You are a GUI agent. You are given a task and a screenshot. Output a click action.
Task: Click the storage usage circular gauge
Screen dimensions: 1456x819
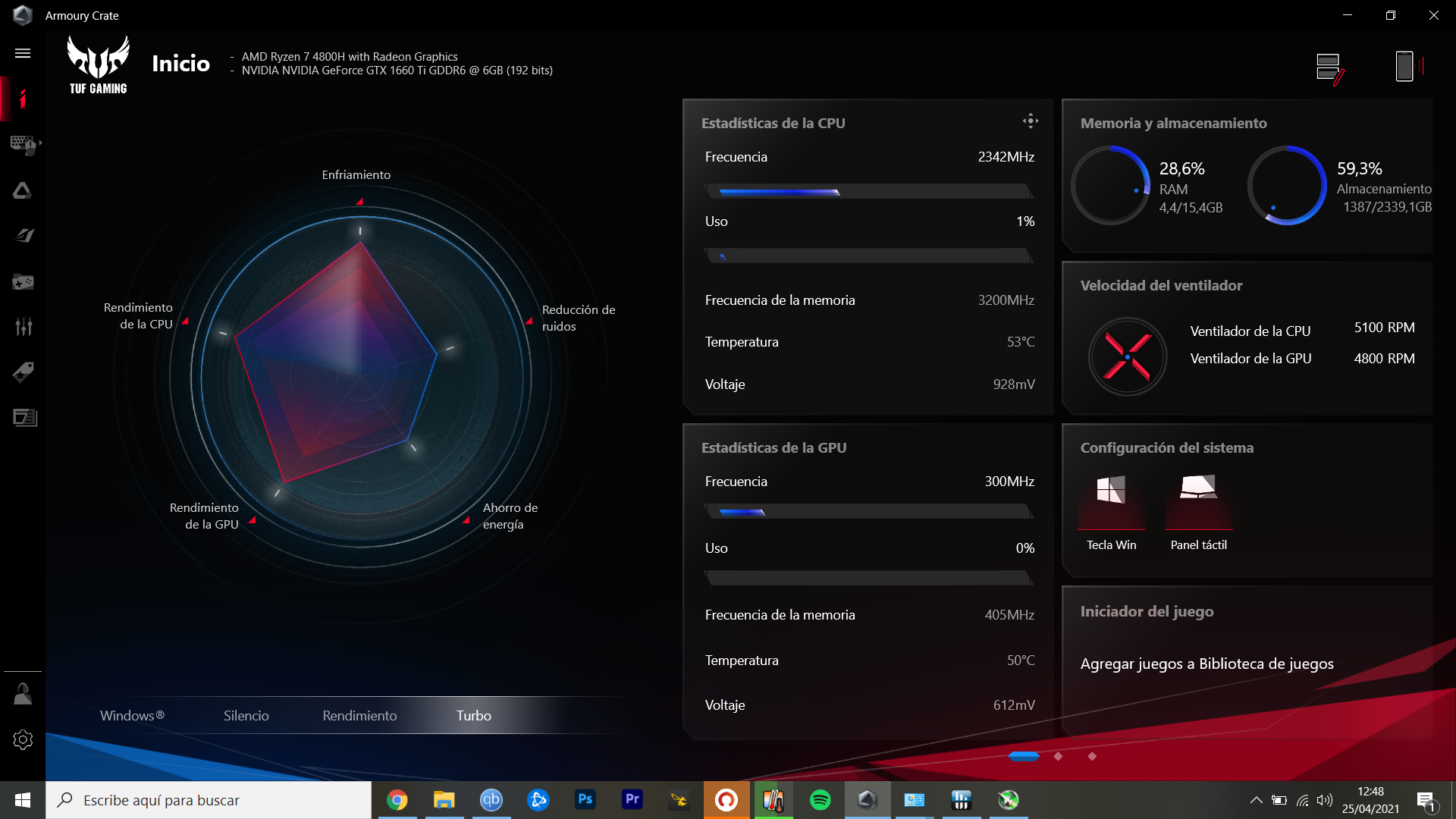point(1287,185)
